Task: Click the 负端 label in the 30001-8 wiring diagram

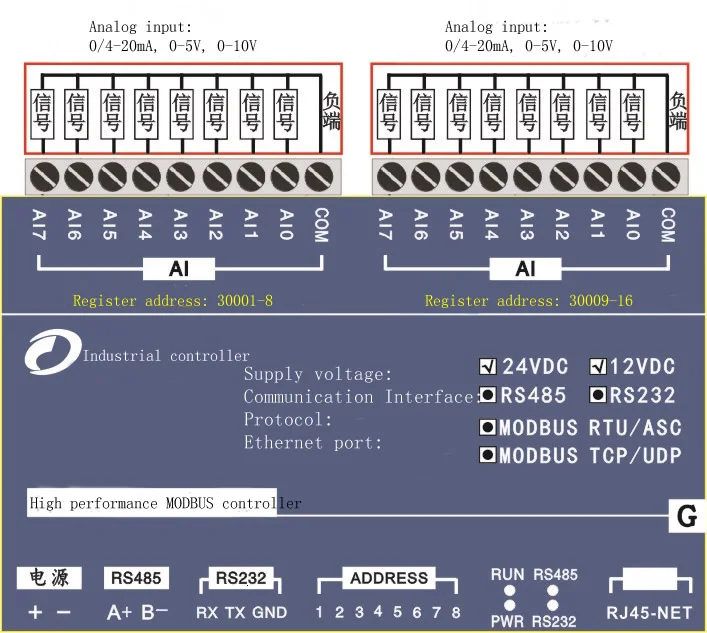Action: click(x=331, y=111)
